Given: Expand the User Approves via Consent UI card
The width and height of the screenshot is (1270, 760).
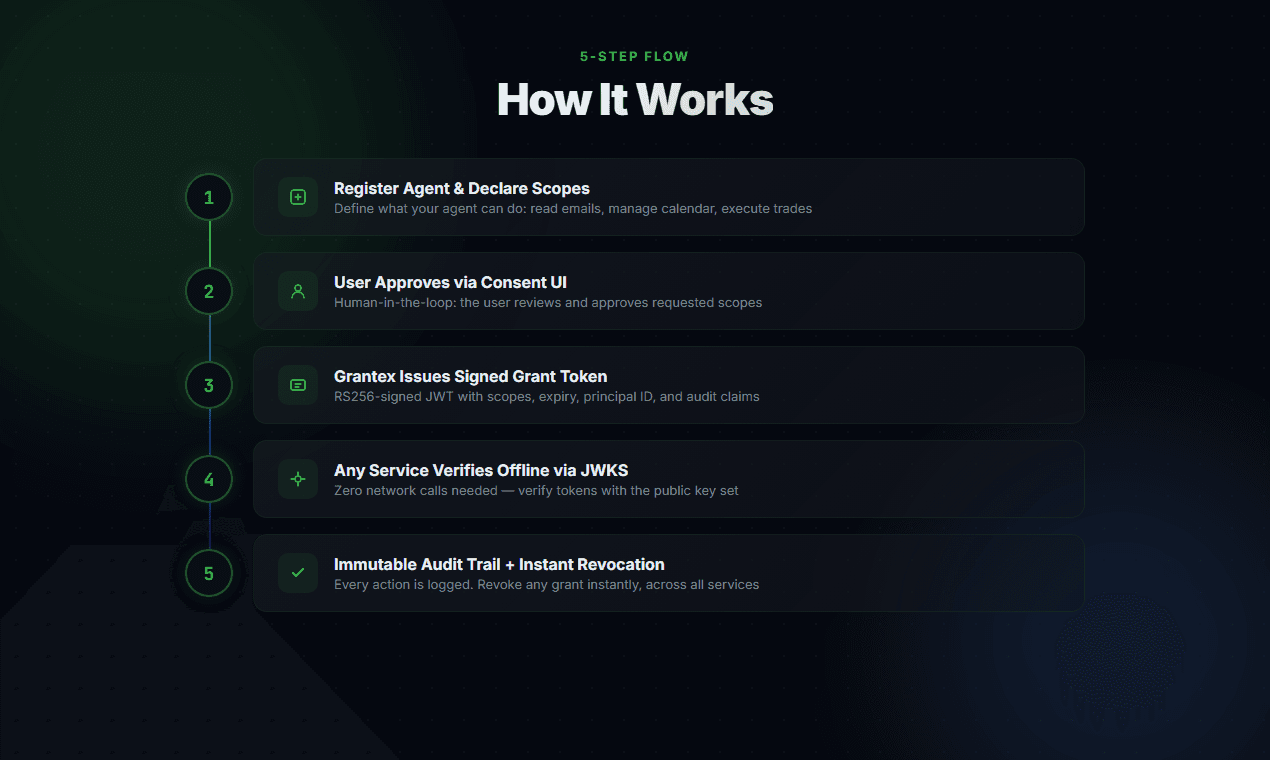Looking at the screenshot, I should [x=668, y=291].
